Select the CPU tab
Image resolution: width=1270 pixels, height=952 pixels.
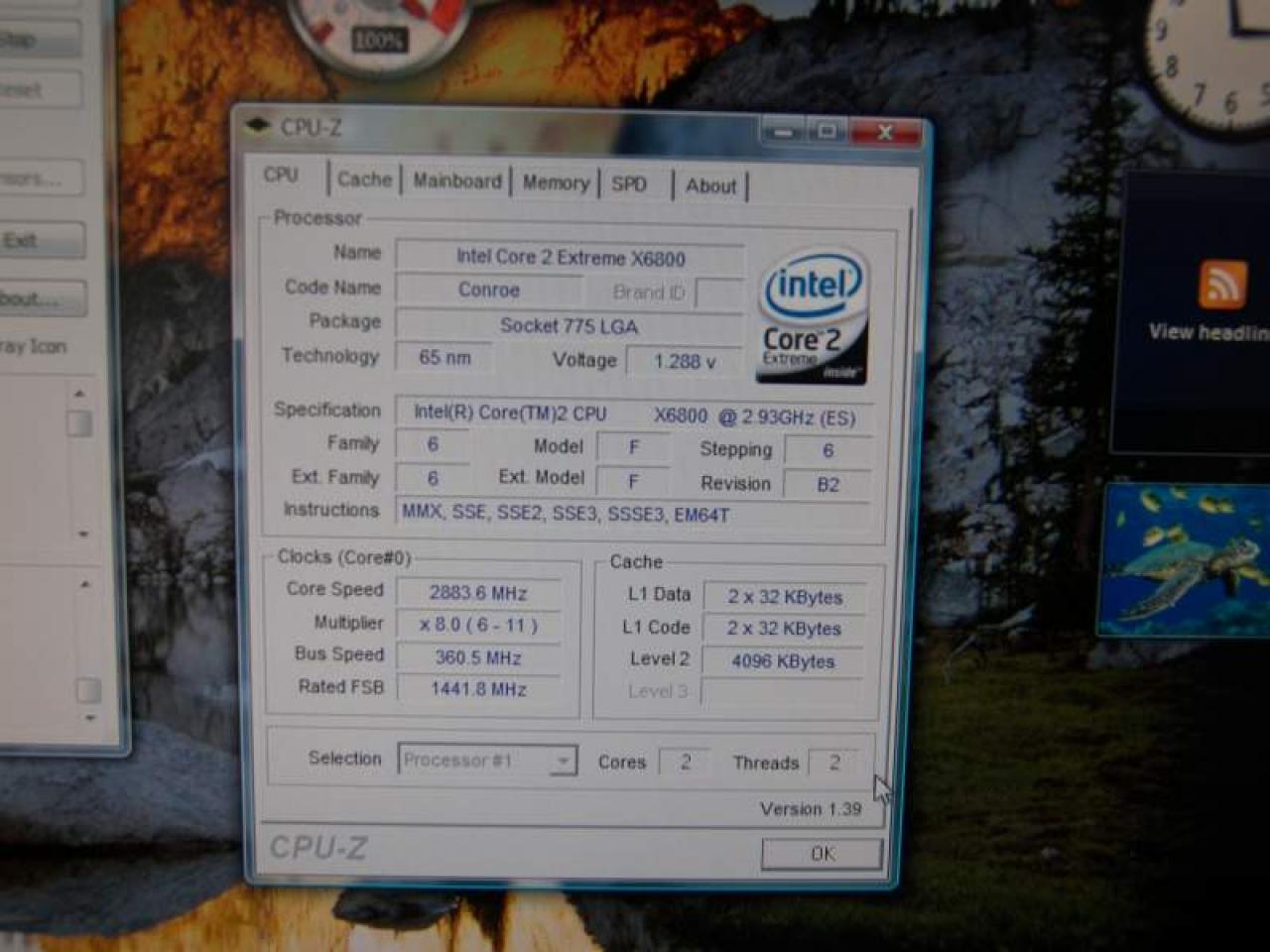[x=281, y=175]
